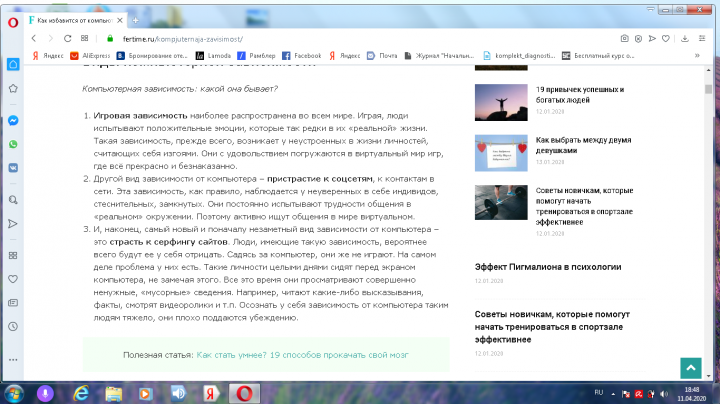Click the green padlock security icon
The image size is (720, 404).
click(x=110, y=39)
